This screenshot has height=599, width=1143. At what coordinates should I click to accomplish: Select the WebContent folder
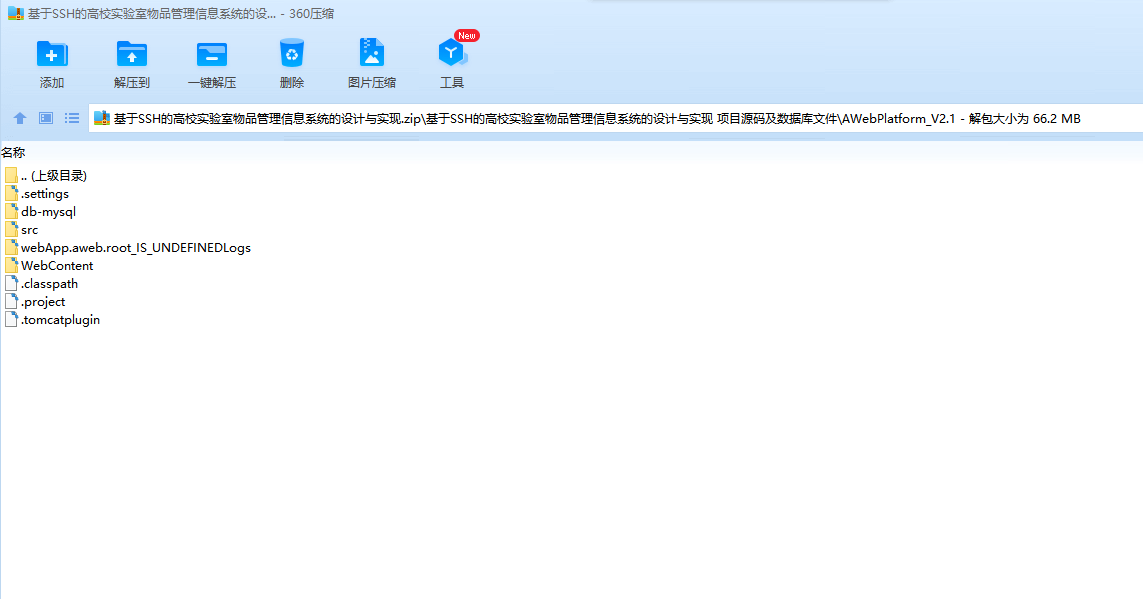point(49,266)
